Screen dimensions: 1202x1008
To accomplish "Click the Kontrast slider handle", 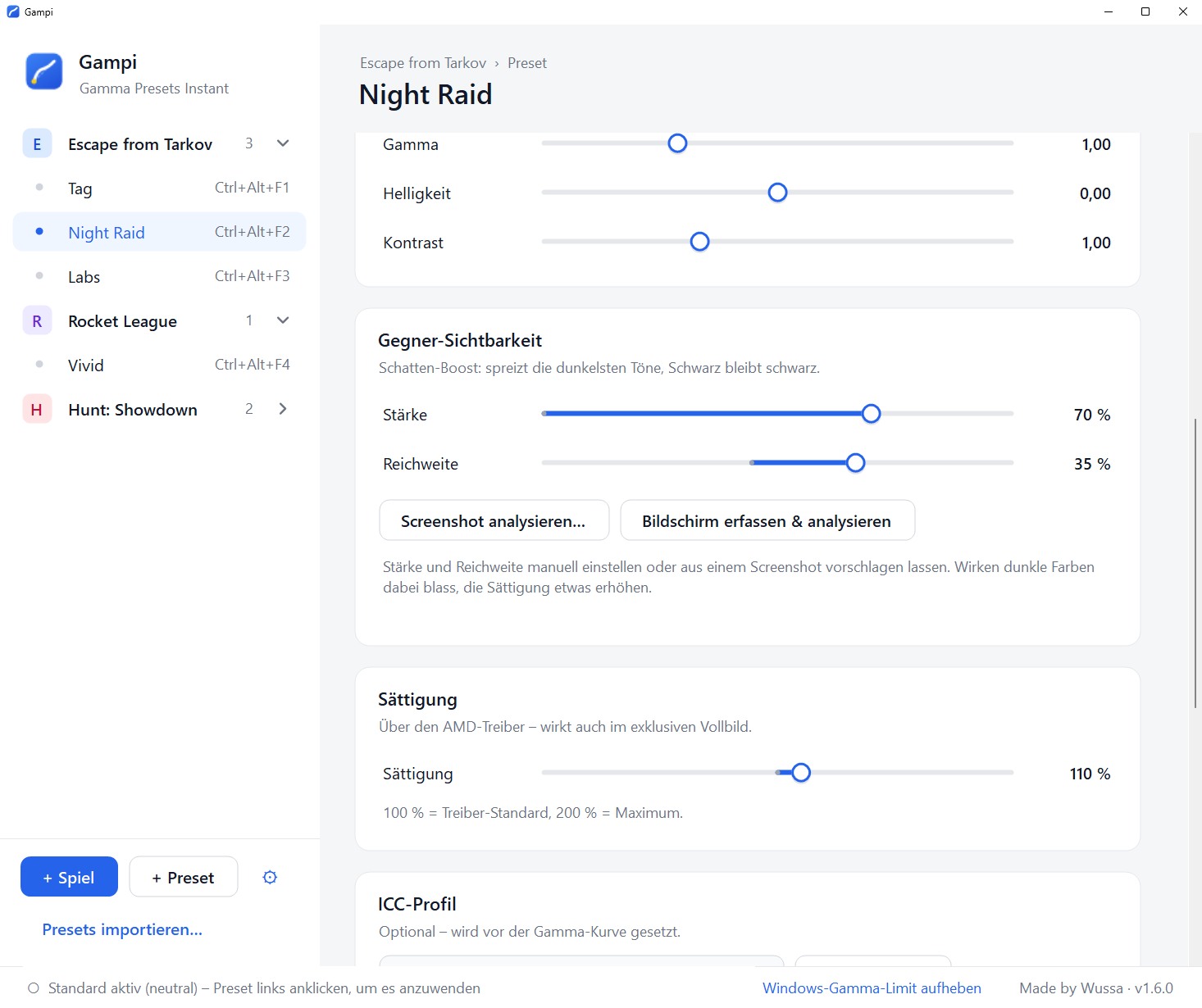I will pyautogui.click(x=699, y=242).
